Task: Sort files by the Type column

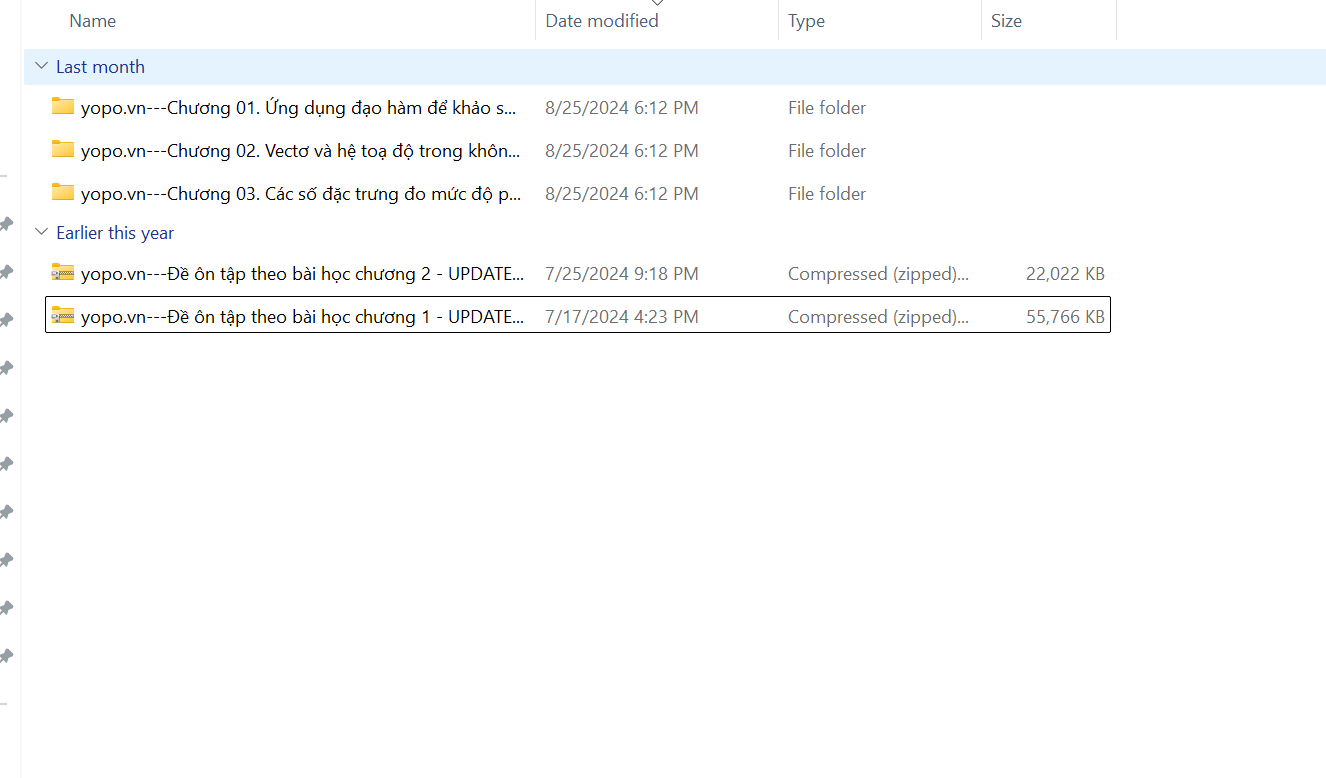Action: [x=806, y=21]
